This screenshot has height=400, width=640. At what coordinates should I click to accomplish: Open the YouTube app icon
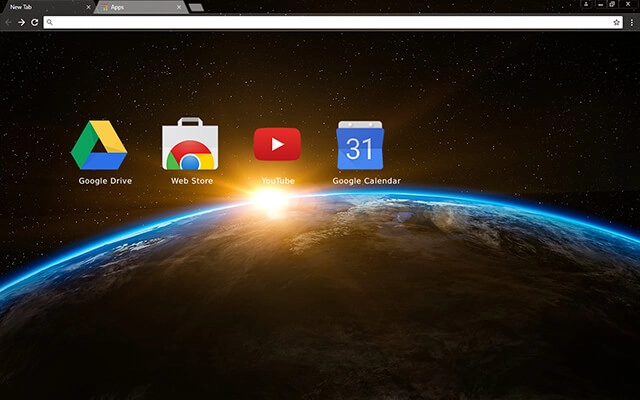point(277,144)
